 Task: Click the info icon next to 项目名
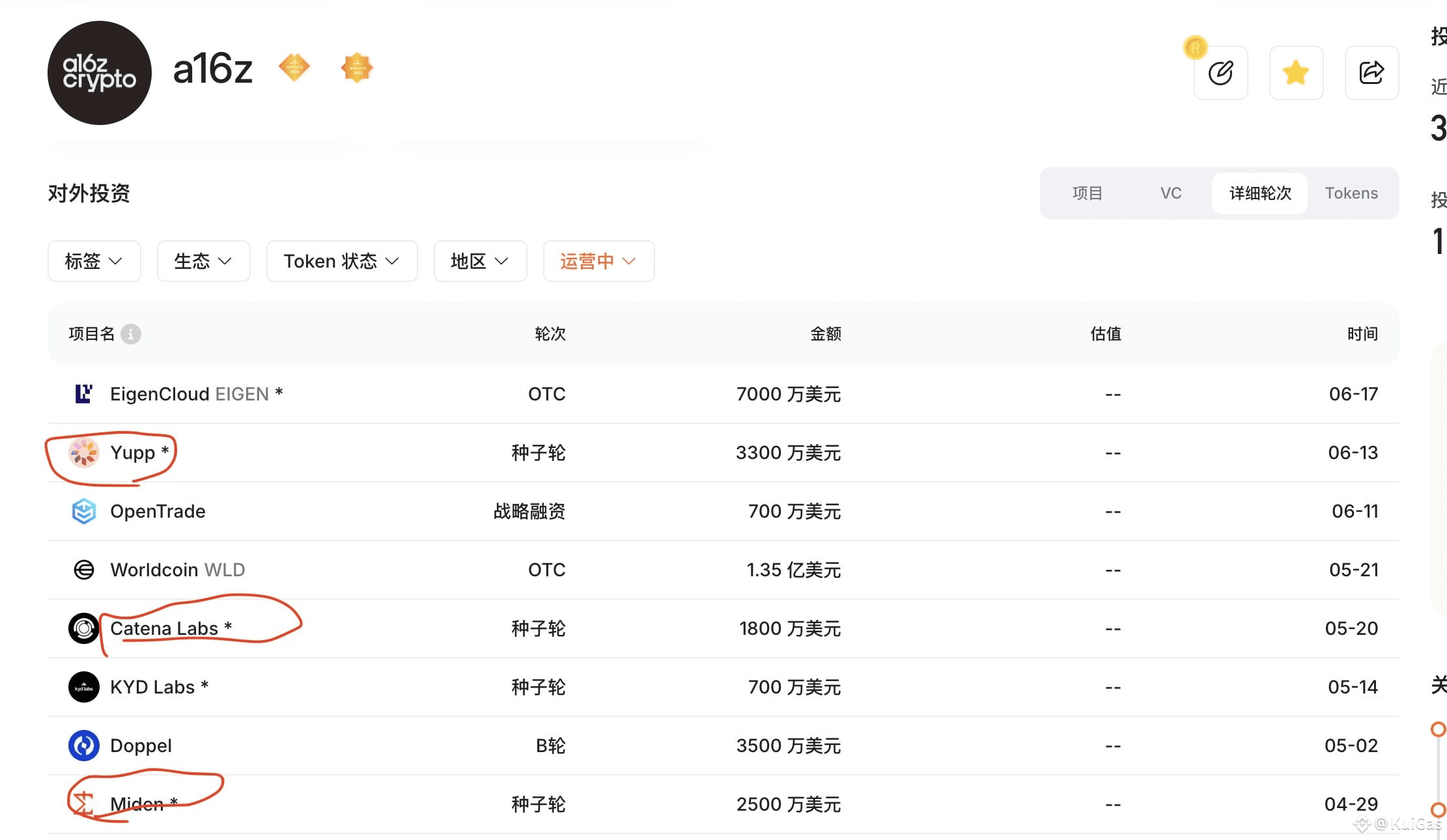coord(131,334)
